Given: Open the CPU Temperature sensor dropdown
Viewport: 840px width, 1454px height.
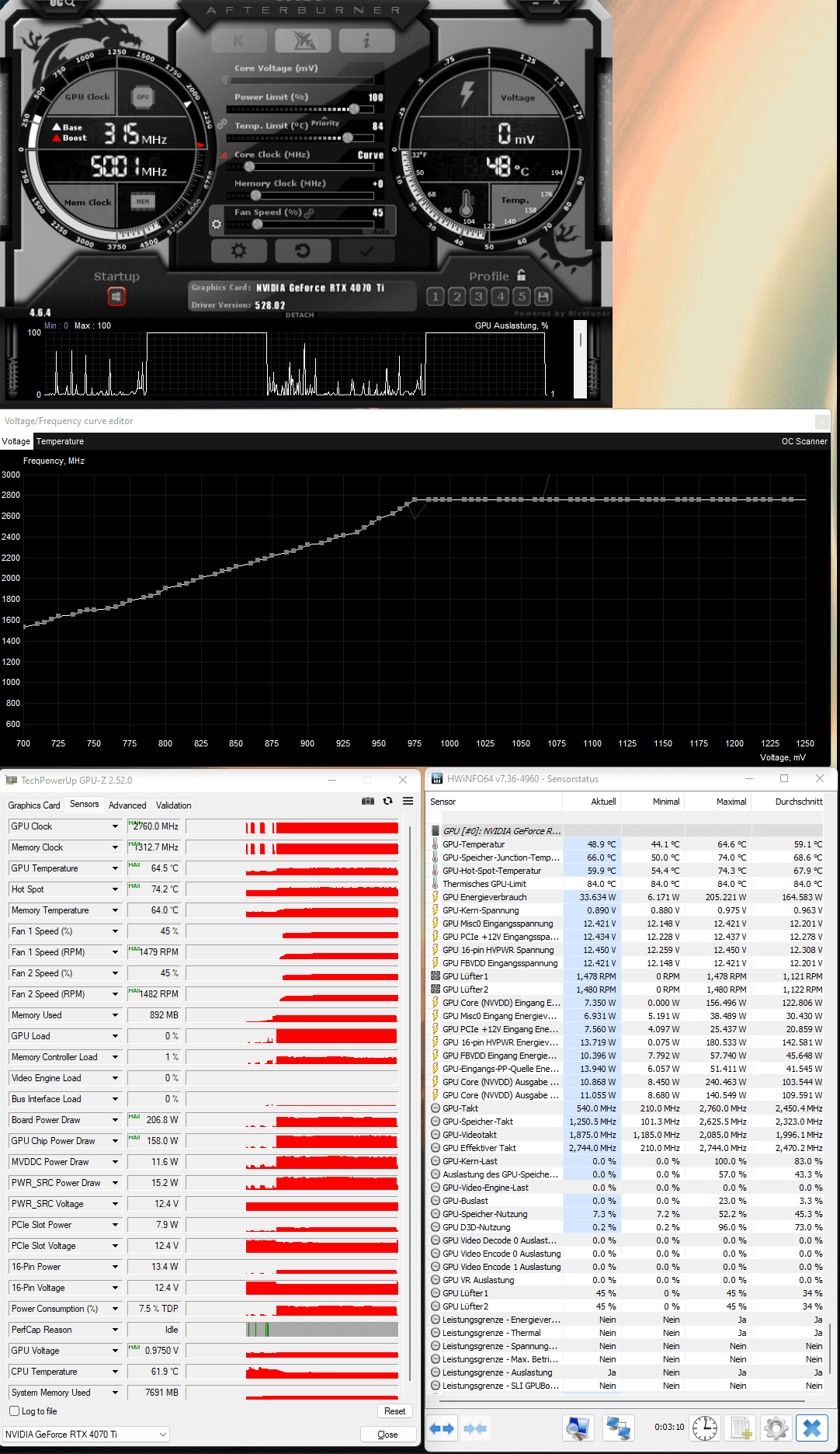Looking at the screenshot, I should coord(115,1372).
